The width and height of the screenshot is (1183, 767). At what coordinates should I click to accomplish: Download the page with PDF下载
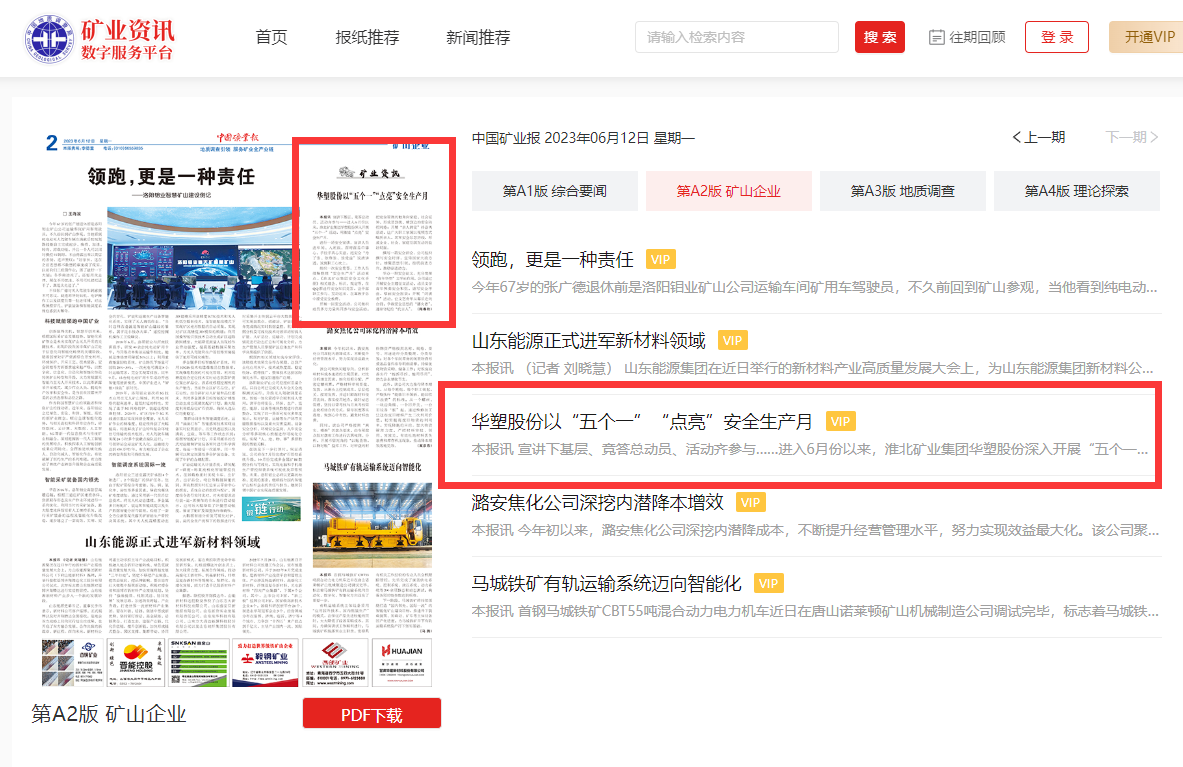click(371, 715)
